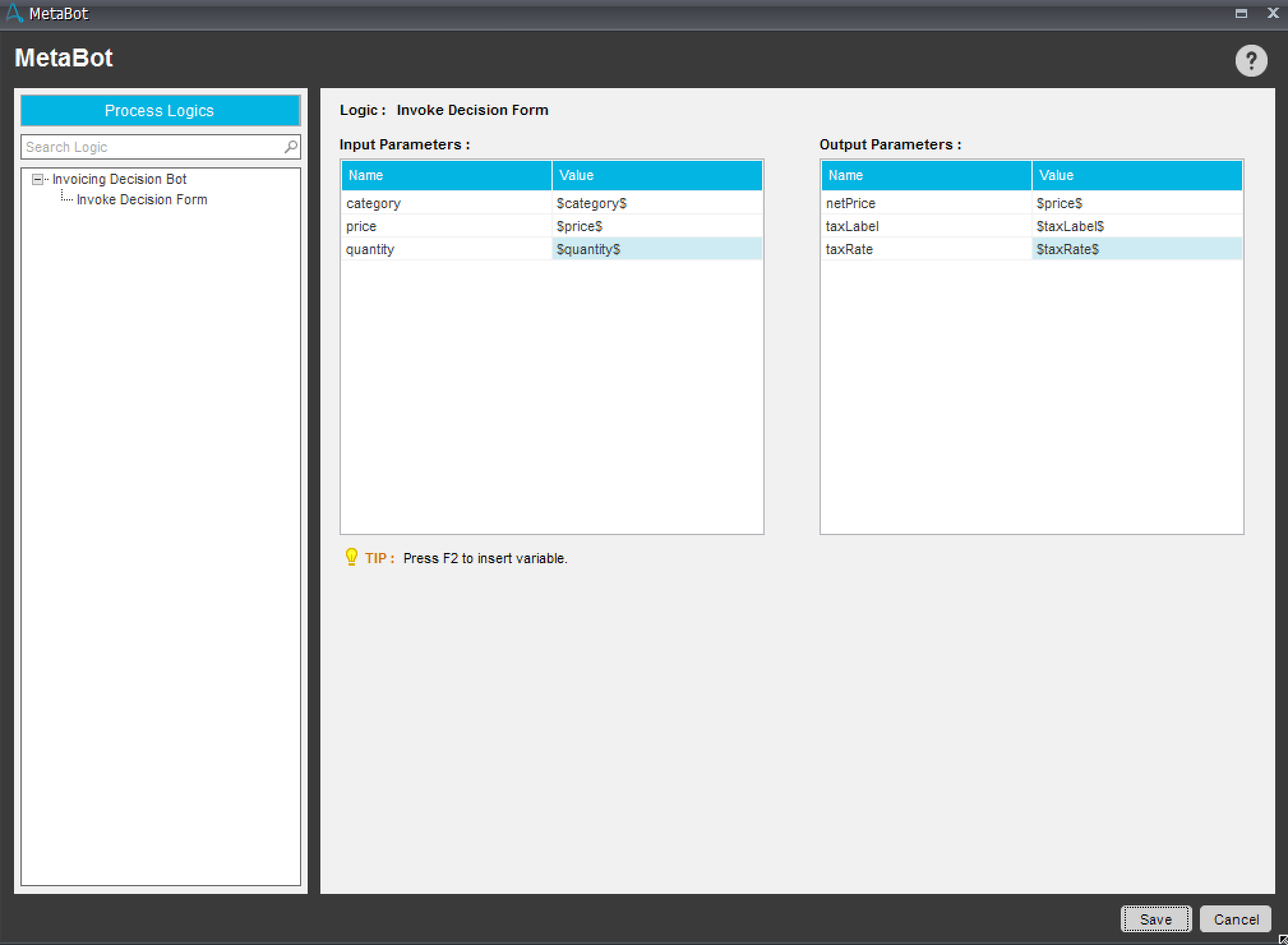This screenshot has height=945, width=1288.
Task: Select the $taxRate$ output value cell
Action: pyautogui.click(x=1136, y=249)
